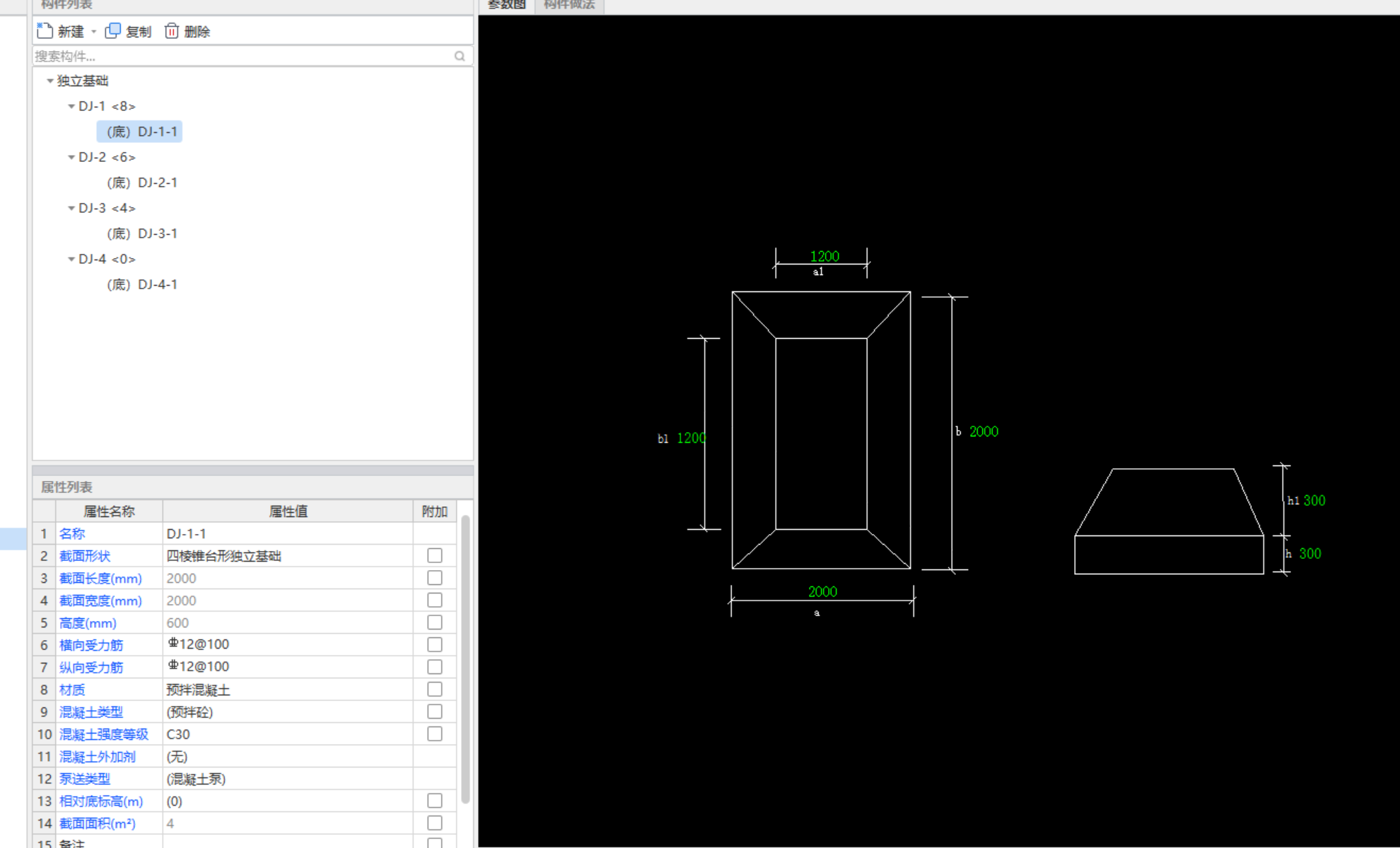Click the 混凝土外加剂 property link
The width and height of the screenshot is (1400, 848).
98,757
